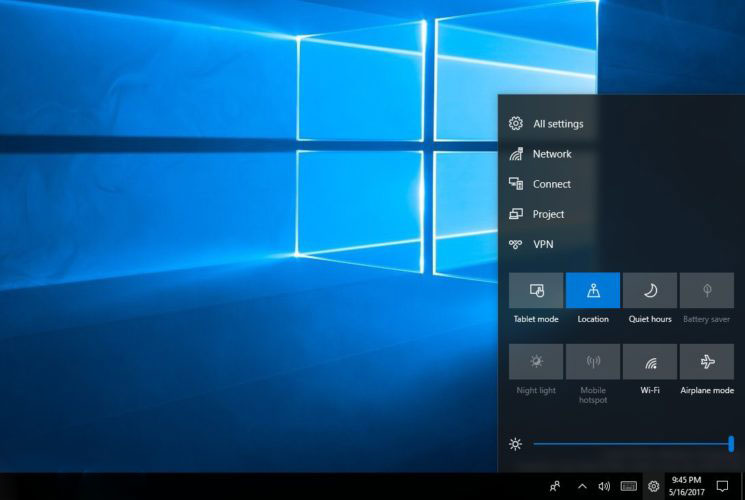Viewport: 745px width, 500px height.
Task: Set brightness to the slider's midpoint
Action: [632, 444]
